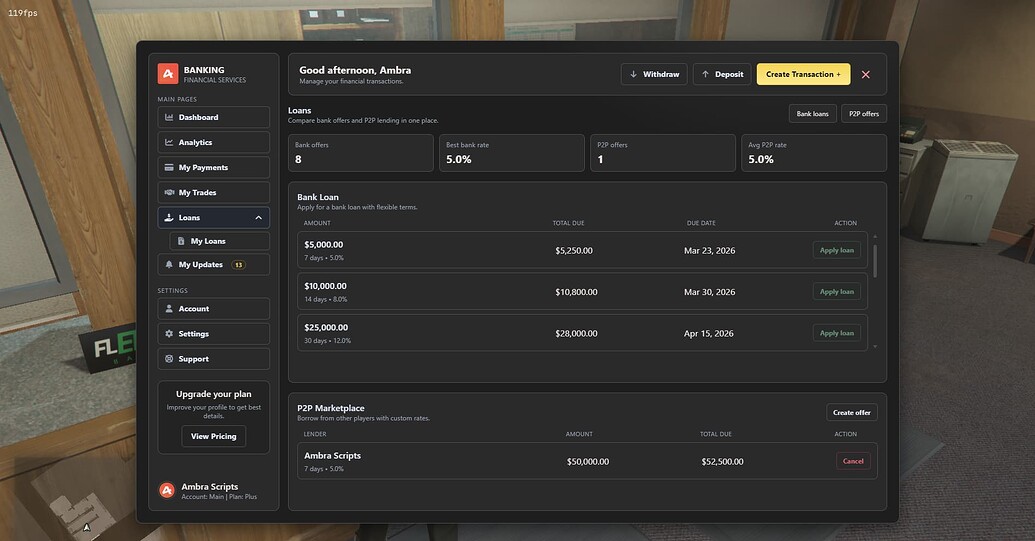Click the Account person icon
Screen dimensions: 1035x541
tap(169, 309)
